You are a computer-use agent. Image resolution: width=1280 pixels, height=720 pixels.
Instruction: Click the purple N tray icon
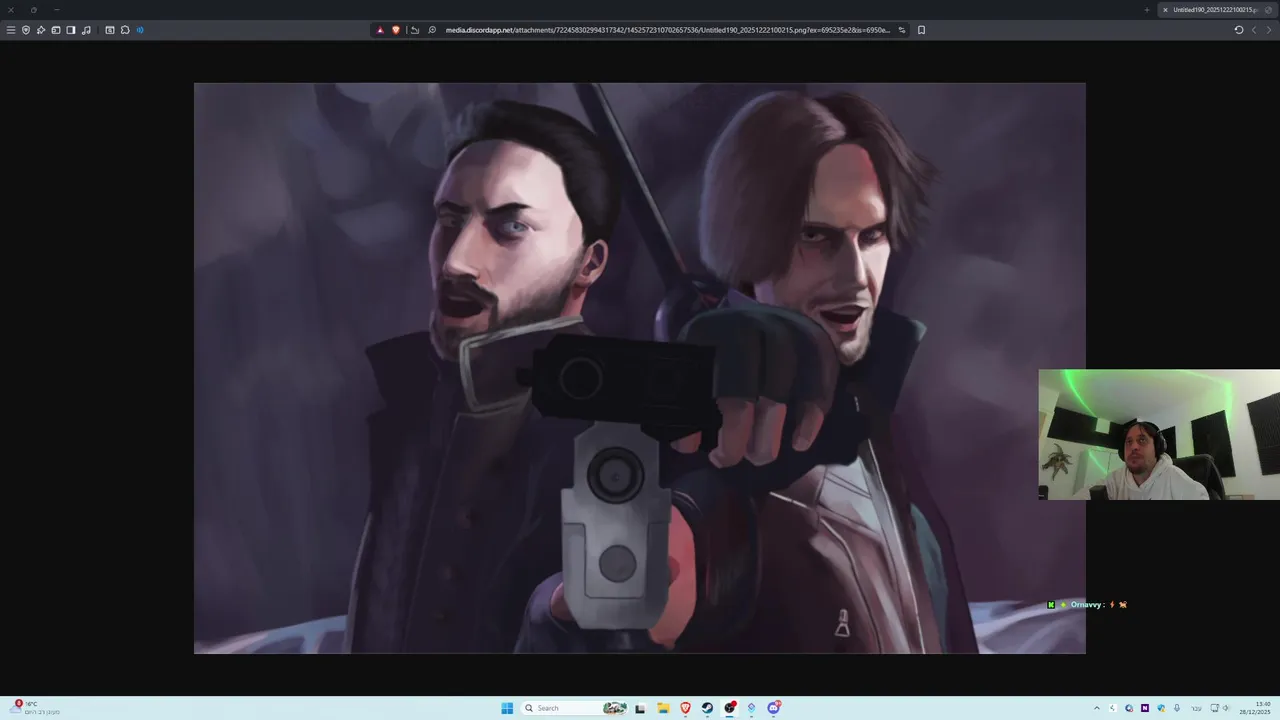click(x=1145, y=708)
